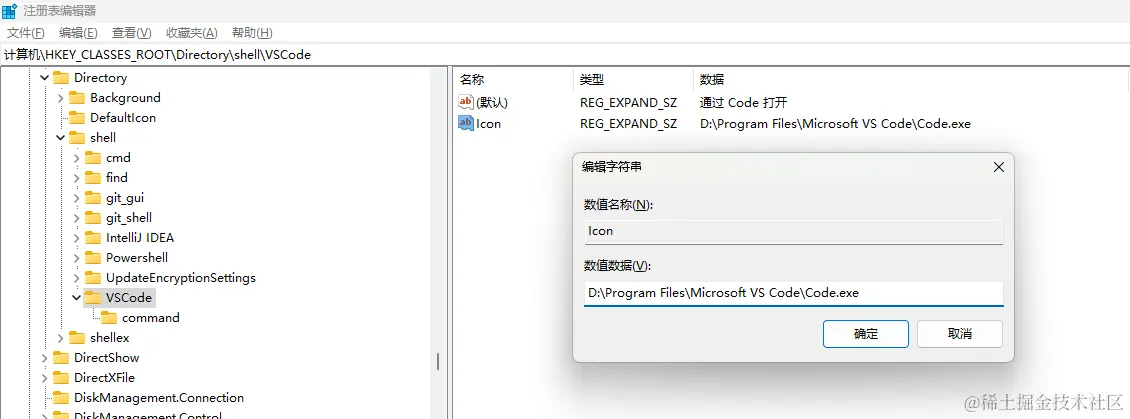Collapse the shell key chevron
Screen dimensions: 1130x419
tap(61, 138)
